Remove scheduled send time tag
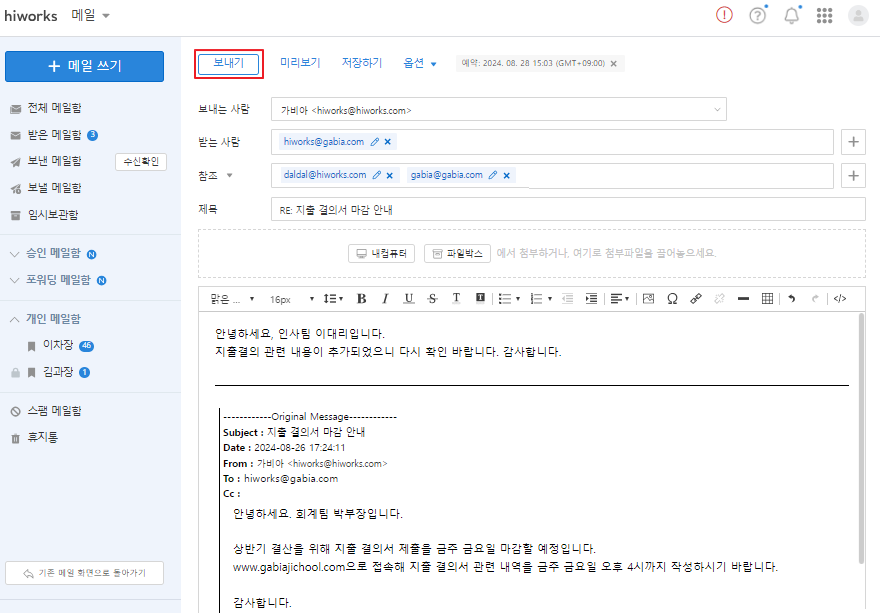 coord(614,63)
